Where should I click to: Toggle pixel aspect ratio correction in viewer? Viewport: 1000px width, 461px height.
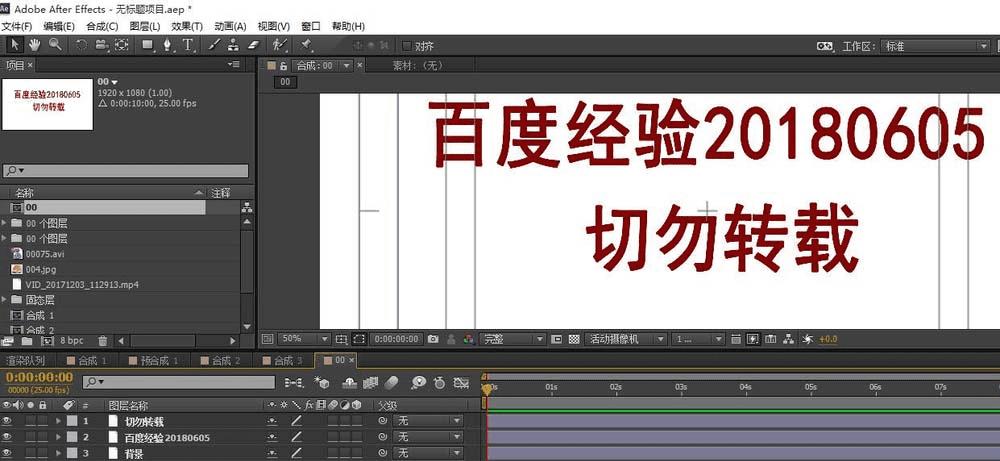click(x=735, y=339)
